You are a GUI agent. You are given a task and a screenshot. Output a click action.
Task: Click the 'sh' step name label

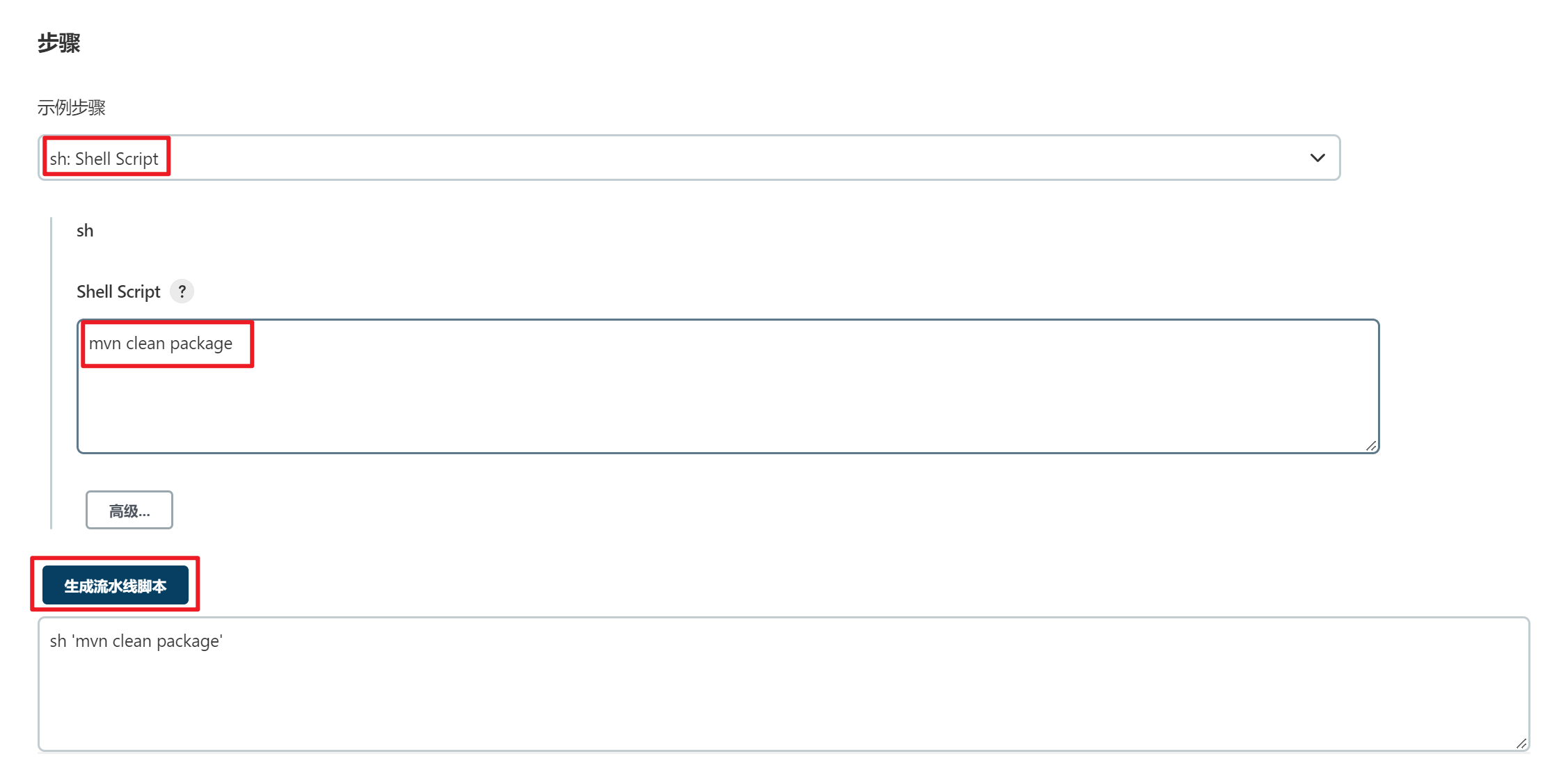pyautogui.click(x=85, y=231)
